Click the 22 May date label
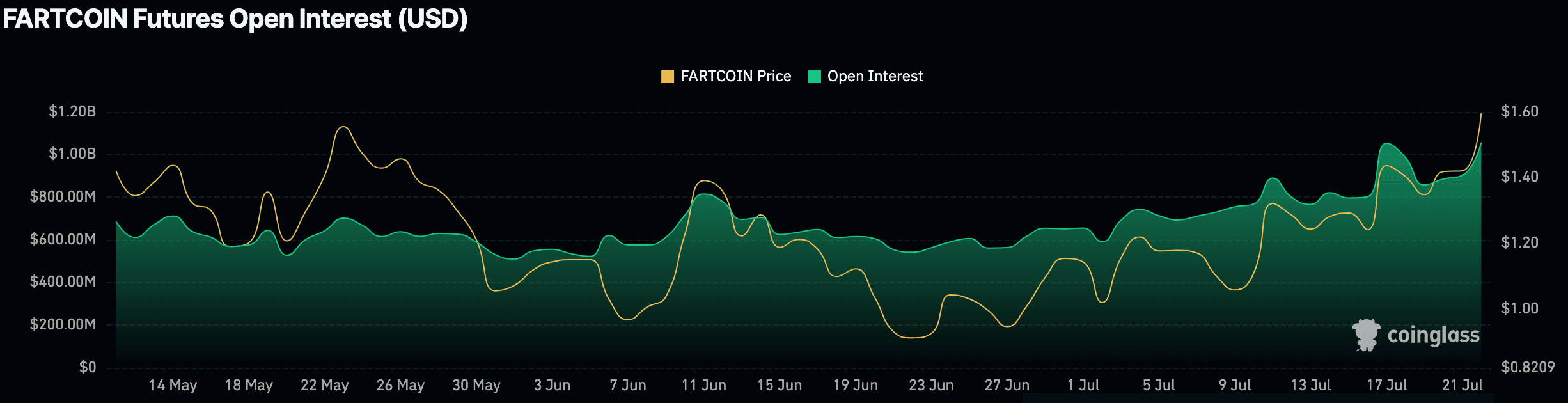1568x403 pixels. 325,385
